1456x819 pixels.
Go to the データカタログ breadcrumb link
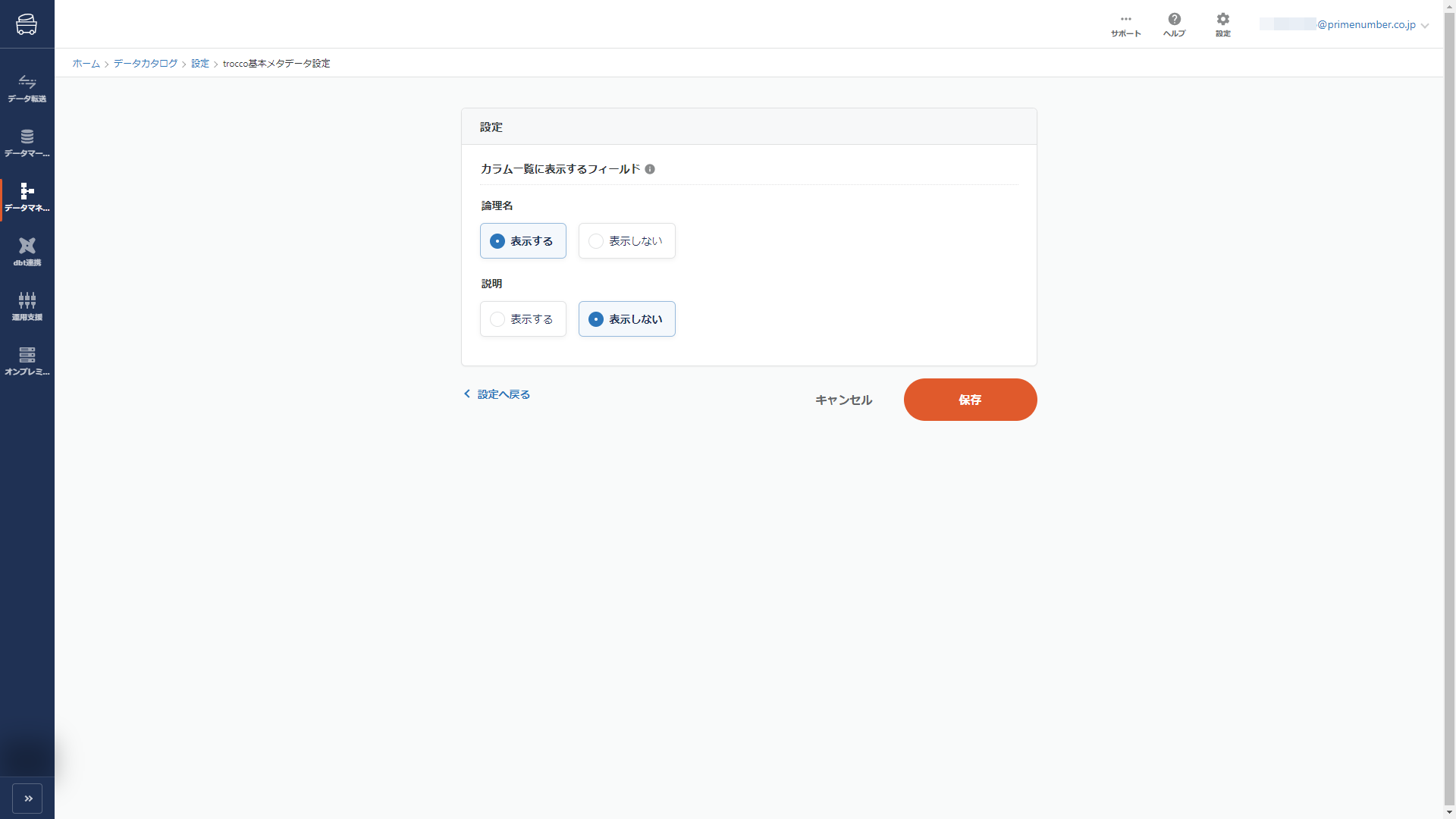click(x=145, y=64)
